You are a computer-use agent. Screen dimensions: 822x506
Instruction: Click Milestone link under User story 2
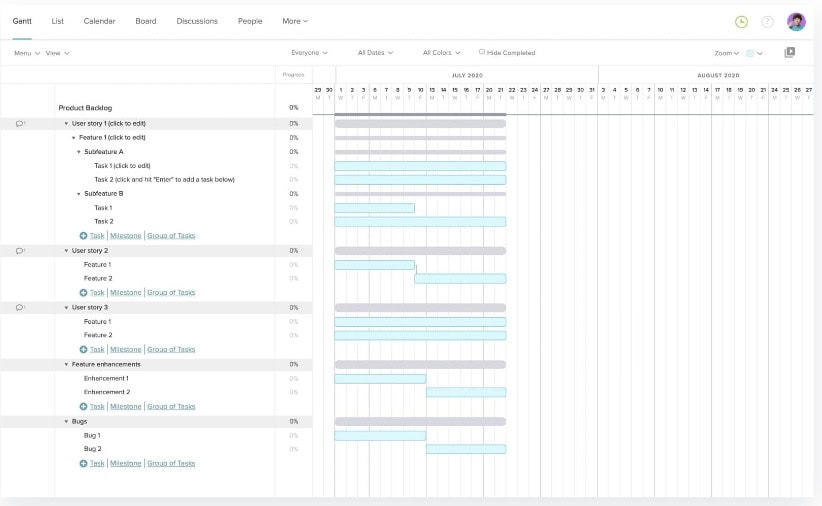click(x=125, y=293)
